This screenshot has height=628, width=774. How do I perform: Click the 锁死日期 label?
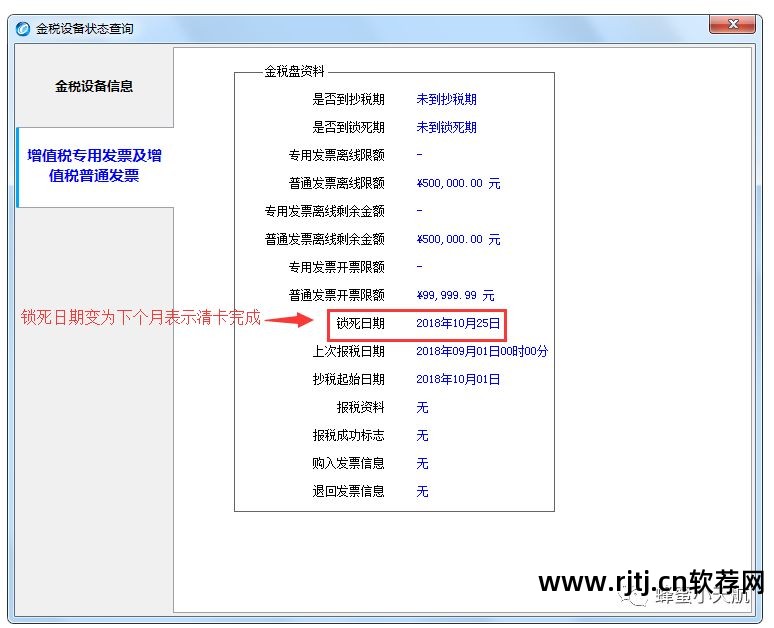click(x=360, y=323)
